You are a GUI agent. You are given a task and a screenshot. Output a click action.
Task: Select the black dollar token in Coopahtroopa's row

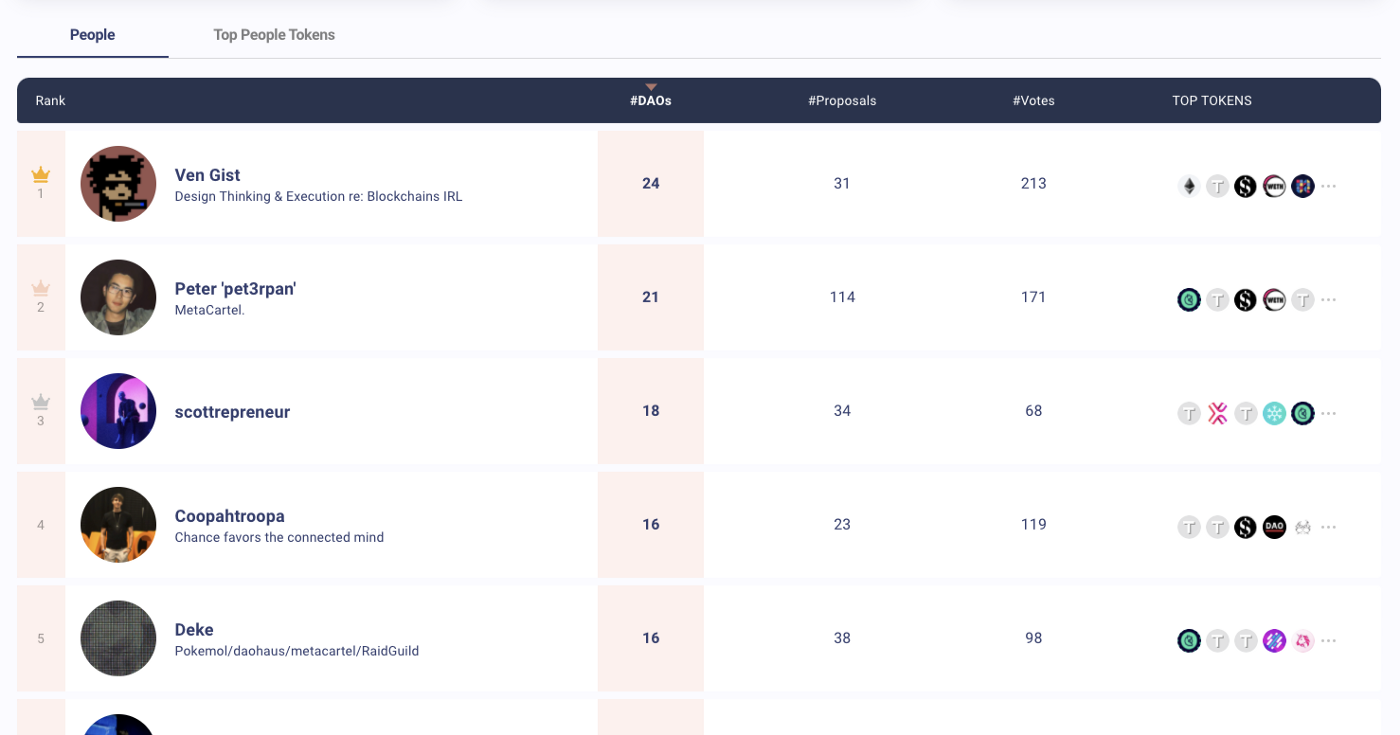pos(1245,527)
